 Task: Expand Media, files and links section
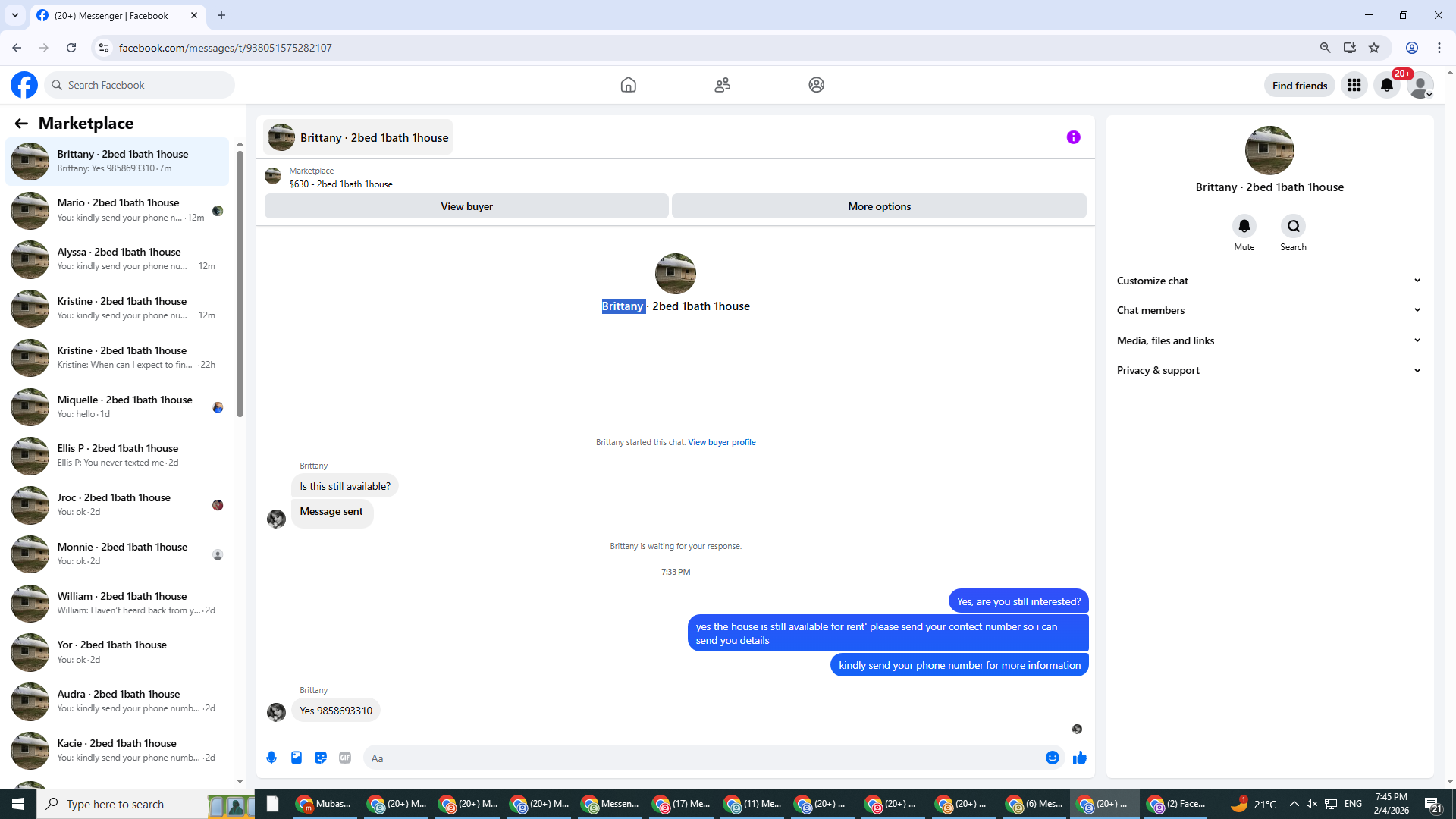tap(1269, 340)
